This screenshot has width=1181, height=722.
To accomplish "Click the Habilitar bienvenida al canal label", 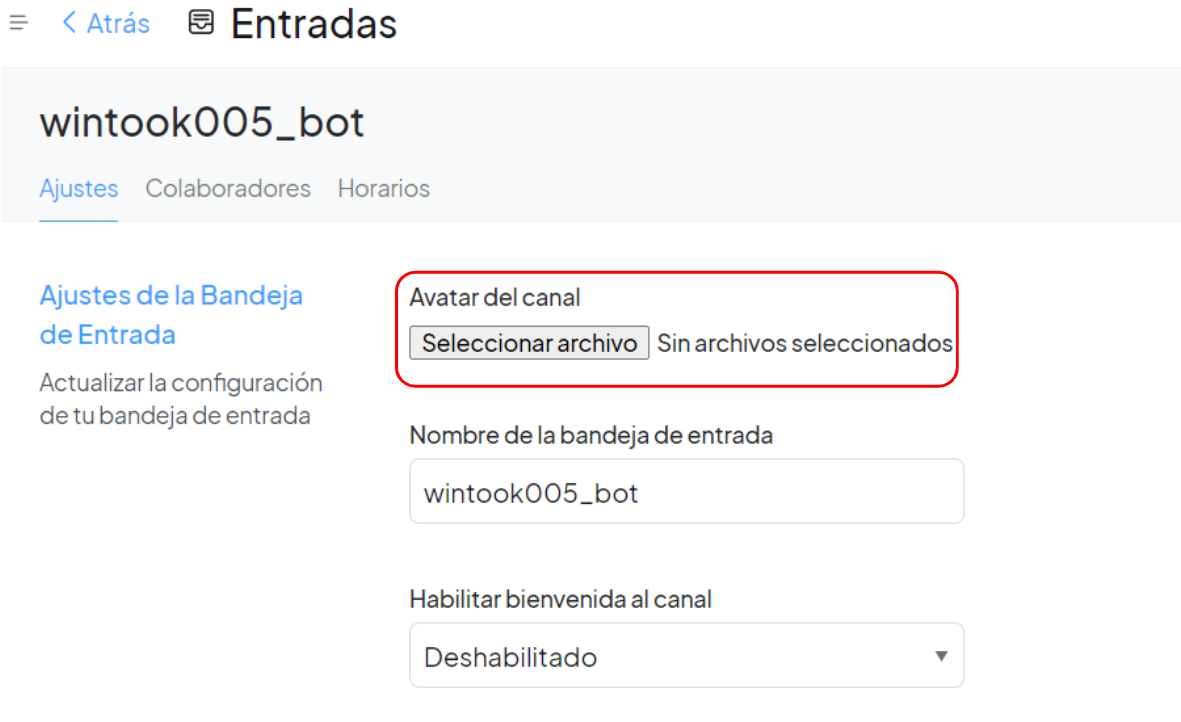I will pos(560,599).
